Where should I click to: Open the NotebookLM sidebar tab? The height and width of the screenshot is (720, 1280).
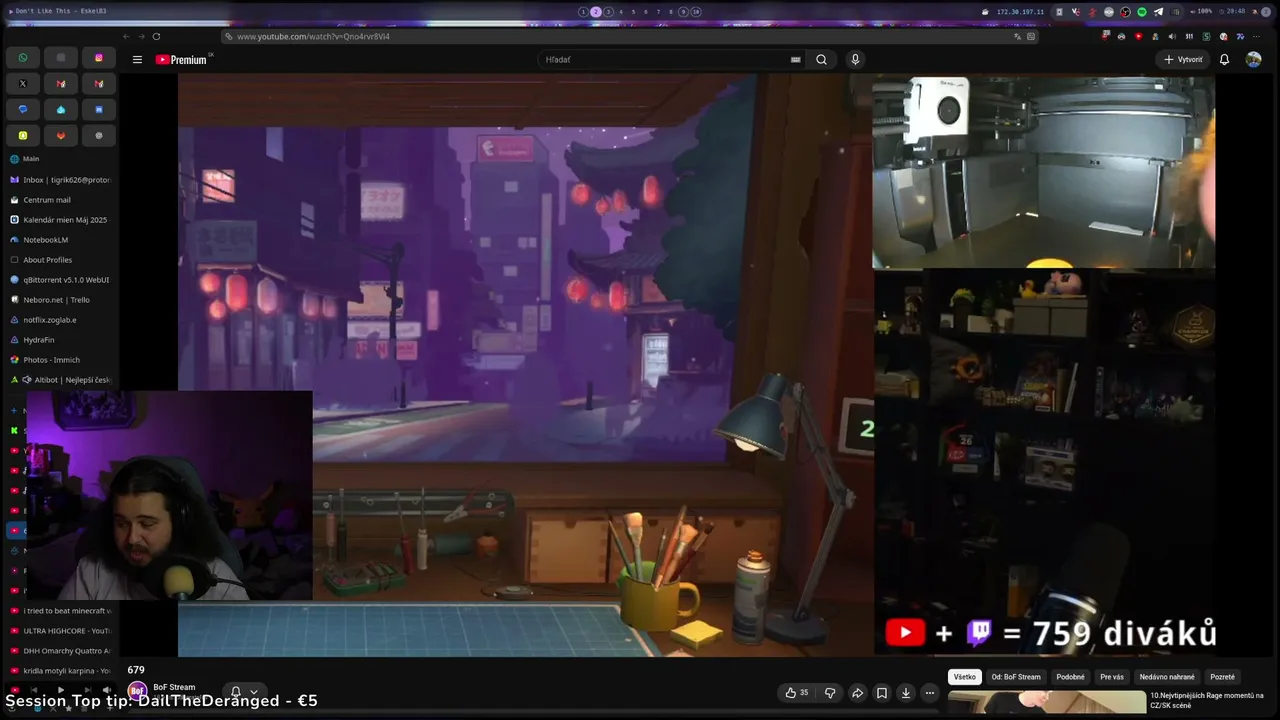(x=61, y=240)
